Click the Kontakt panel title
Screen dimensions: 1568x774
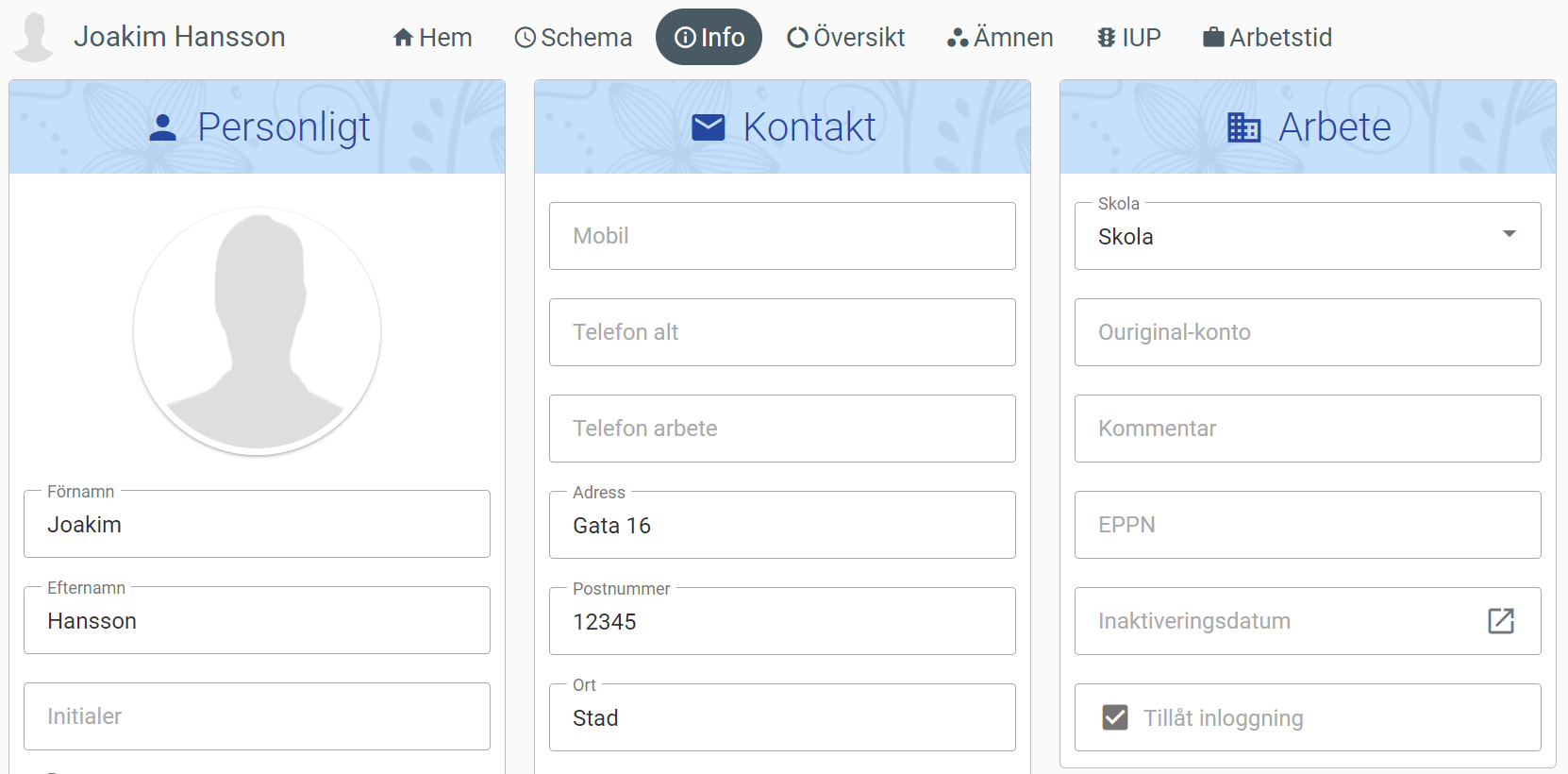point(809,127)
